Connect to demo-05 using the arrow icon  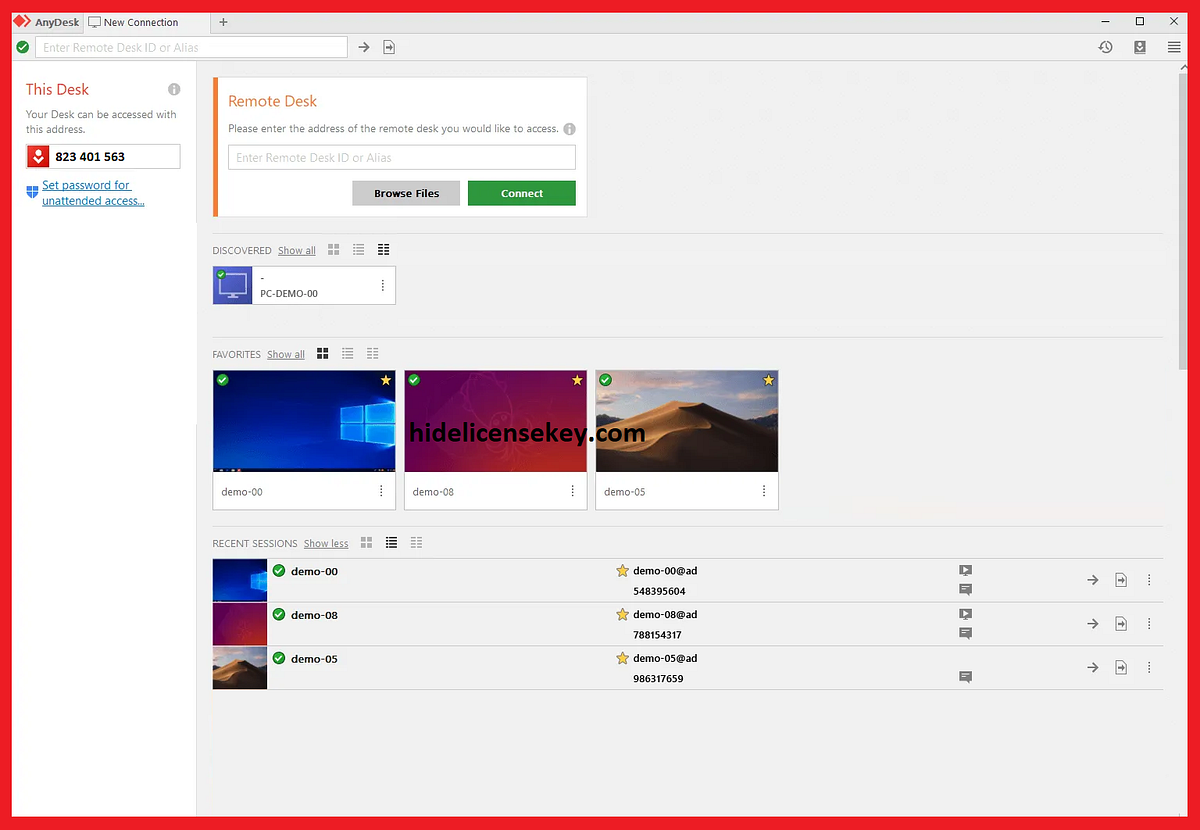(x=1092, y=667)
